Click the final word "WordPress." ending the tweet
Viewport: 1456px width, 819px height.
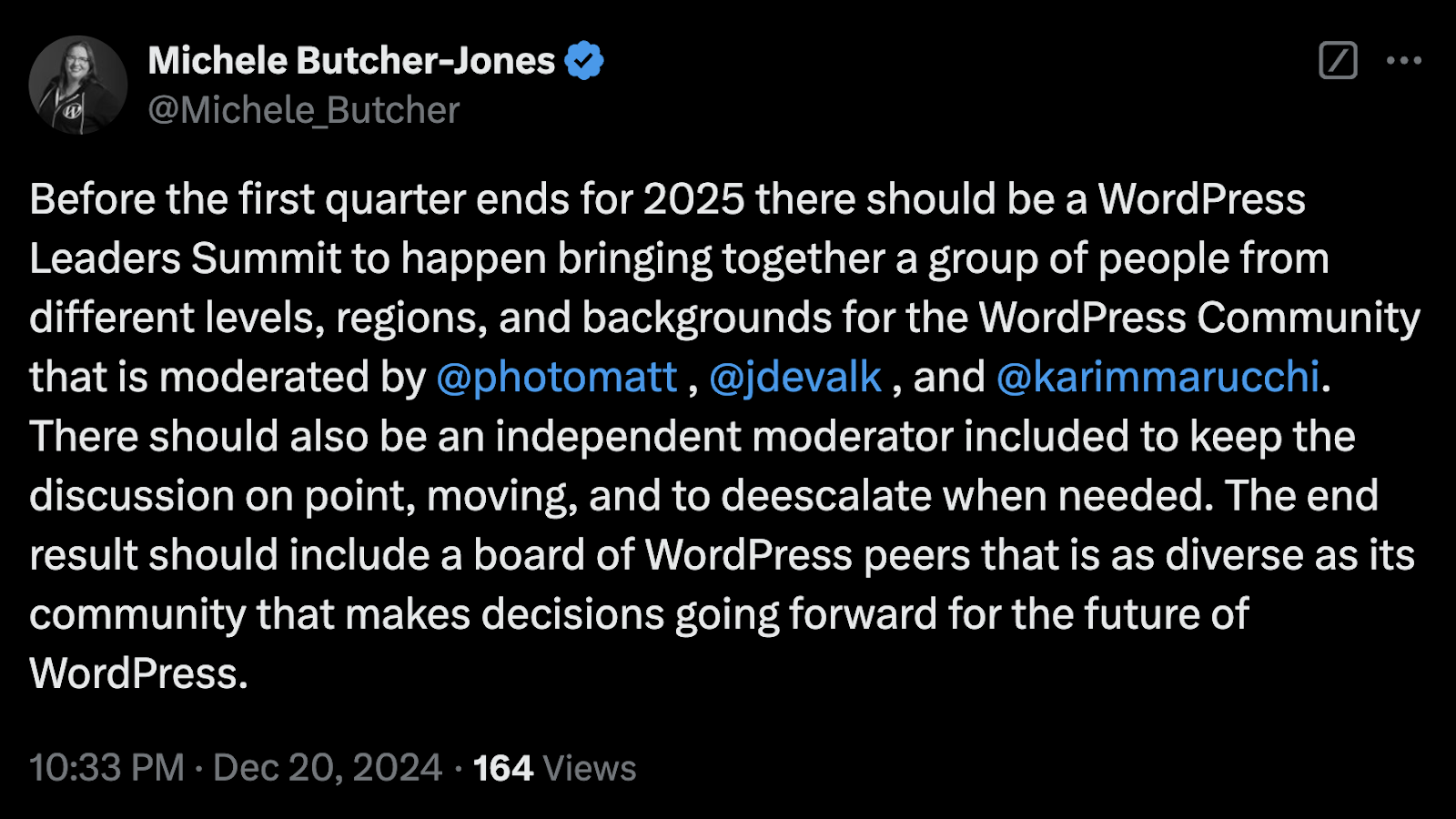(x=138, y=673)
